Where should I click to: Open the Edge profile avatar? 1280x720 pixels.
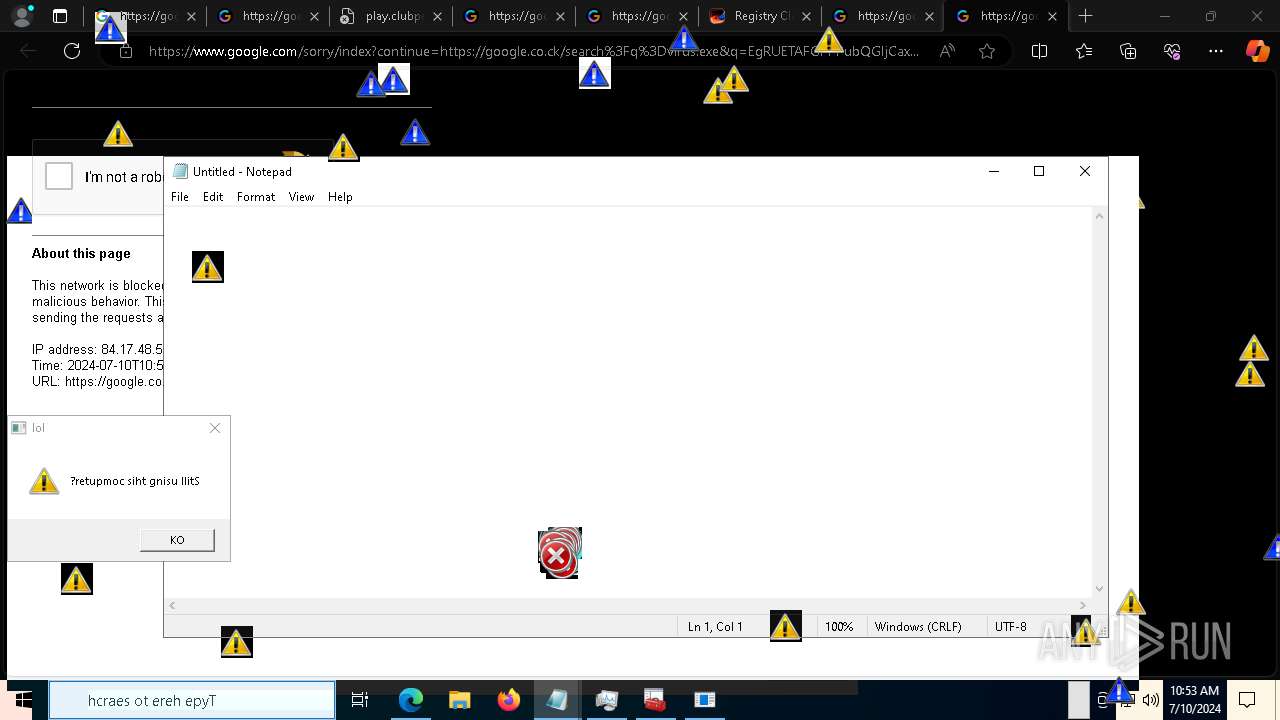coord(22,16)
